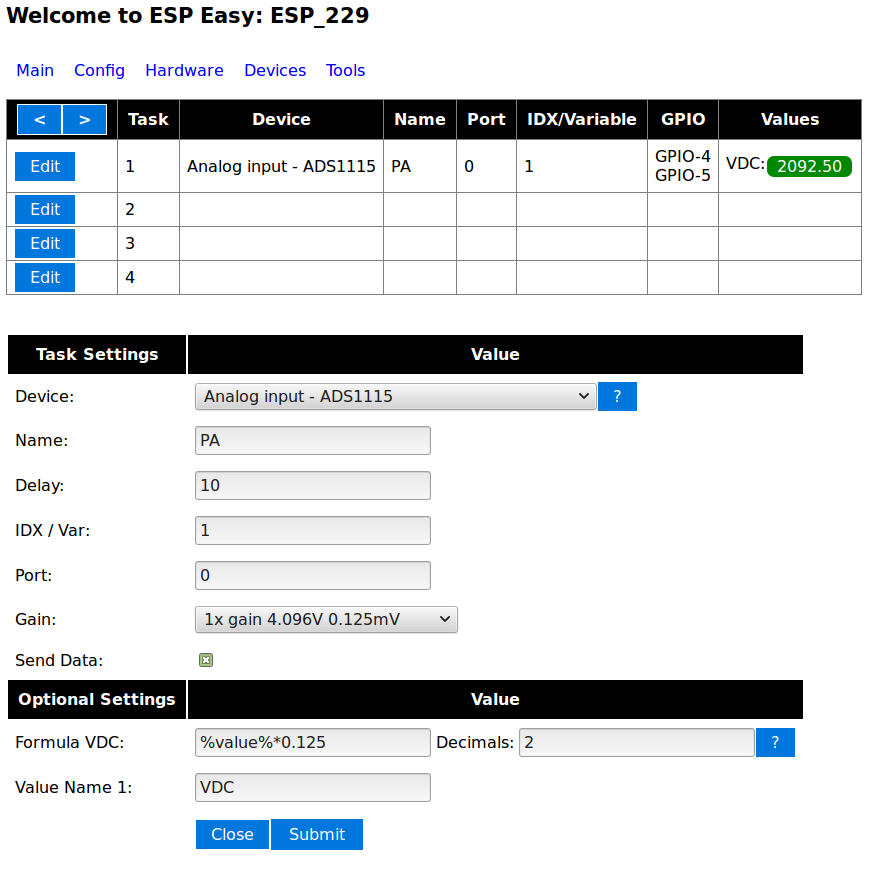Open help '?' next to Decimals field
Screen dimensions: 879x882
point(775,743)
